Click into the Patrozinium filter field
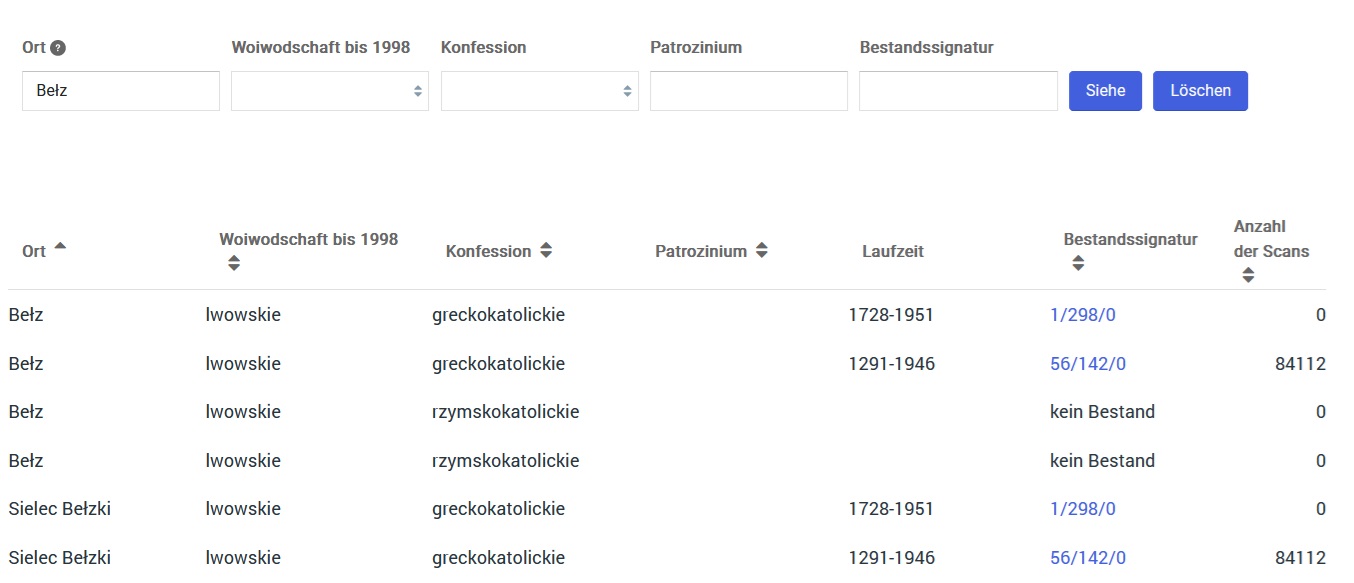Viewport: 1354px width, 583px height. (x=749, y=91)
